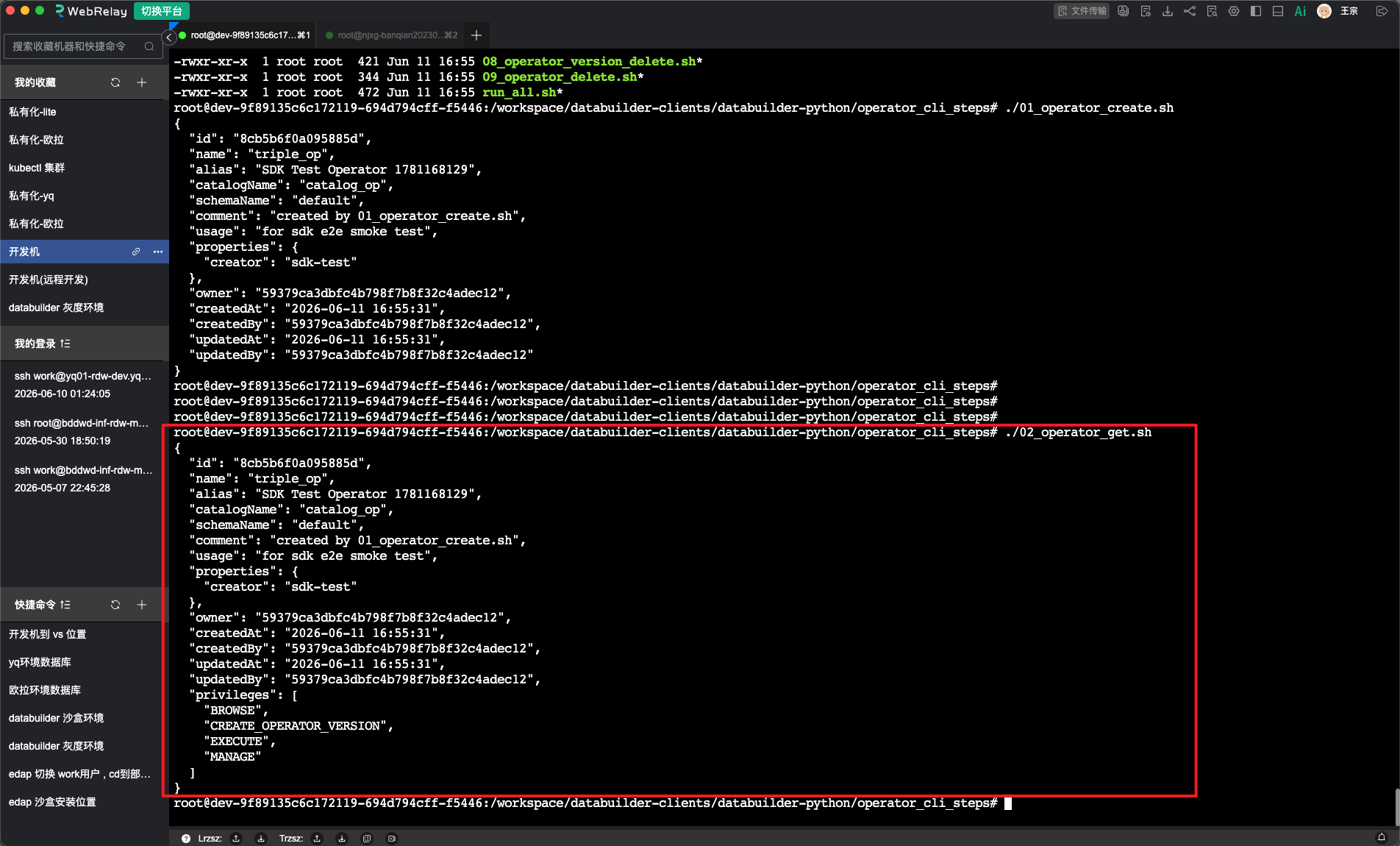
Task: Open the settings gear icon
Action: pos(1234,11)
